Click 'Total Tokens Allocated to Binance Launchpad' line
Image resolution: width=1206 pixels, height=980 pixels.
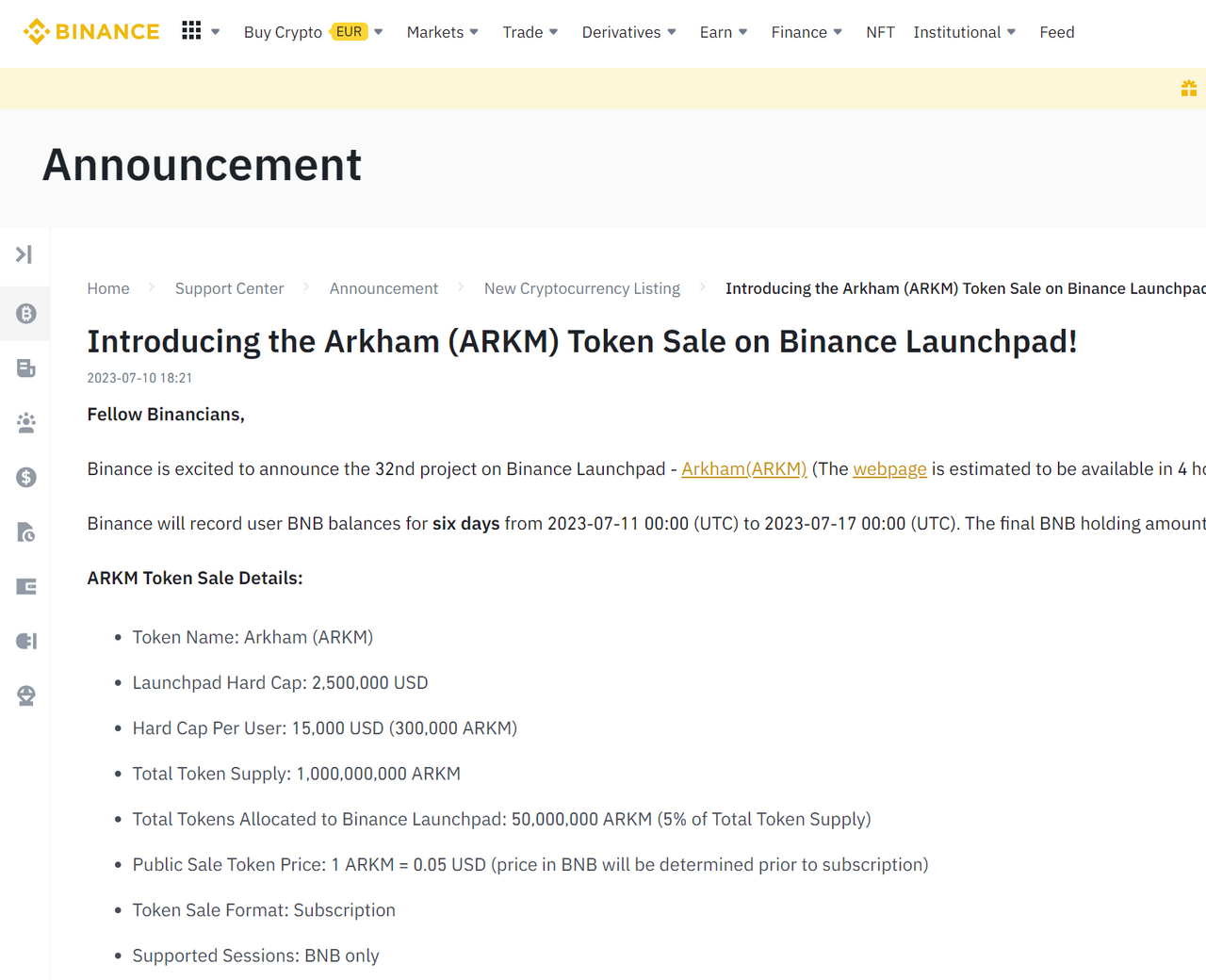point(501,820)
